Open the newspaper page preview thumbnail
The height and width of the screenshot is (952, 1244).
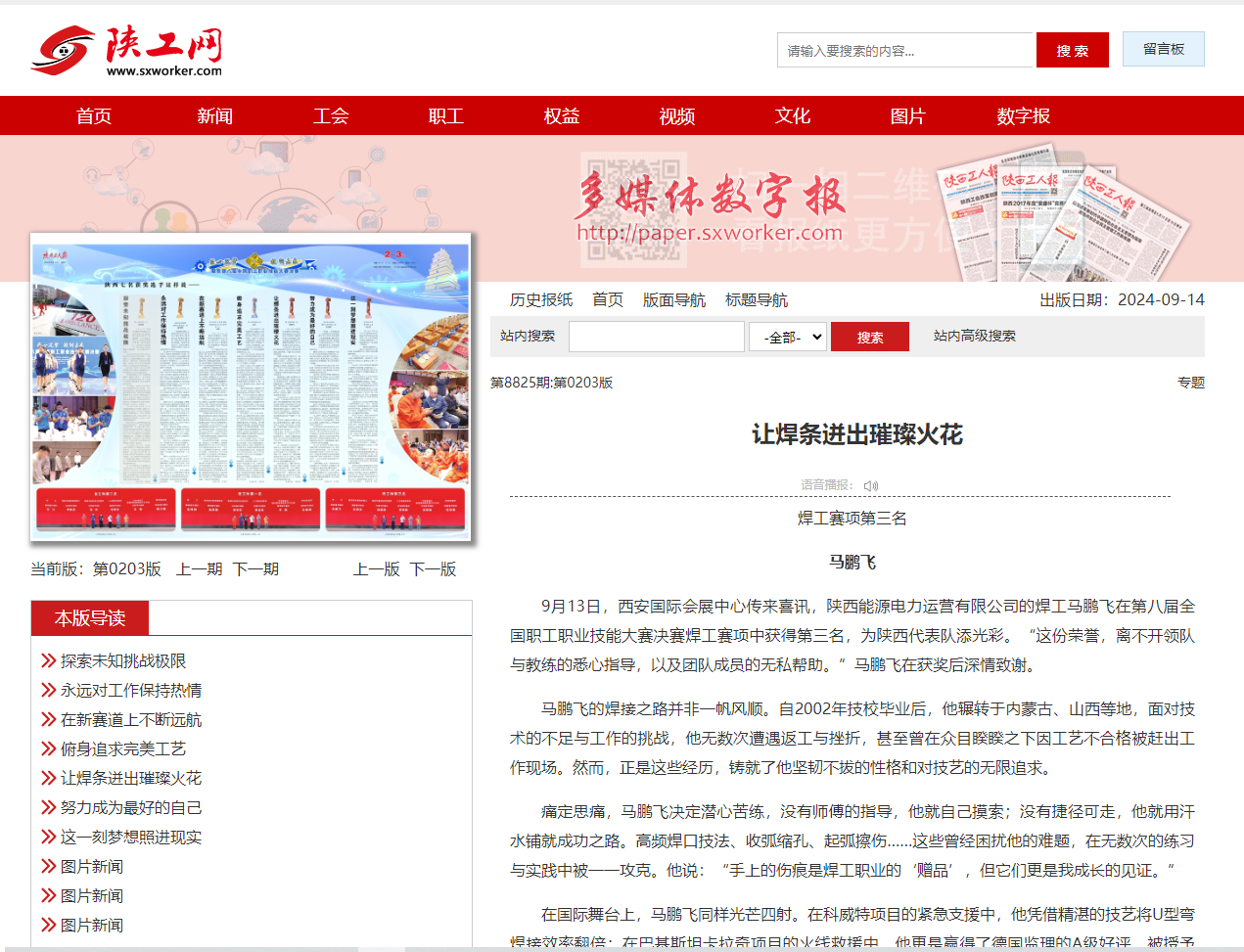pyautogui.click(x=251, y=386)
